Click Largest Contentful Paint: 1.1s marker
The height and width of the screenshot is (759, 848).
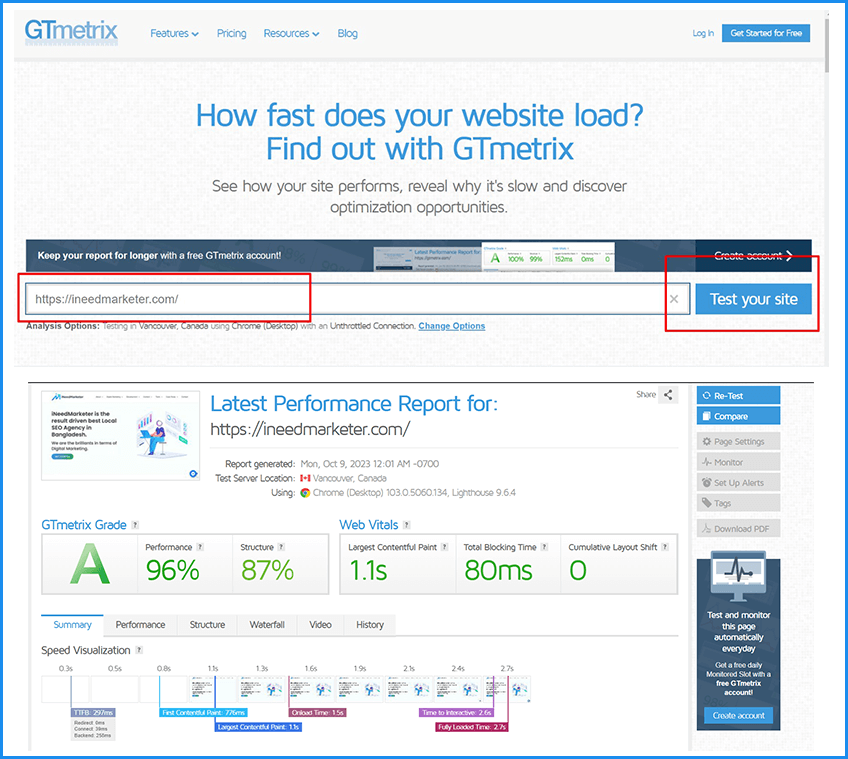tap(258, 727)
